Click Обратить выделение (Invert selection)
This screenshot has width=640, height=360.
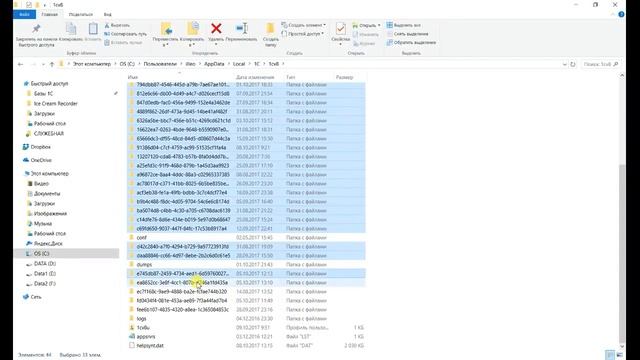click(x=411, y=42)
